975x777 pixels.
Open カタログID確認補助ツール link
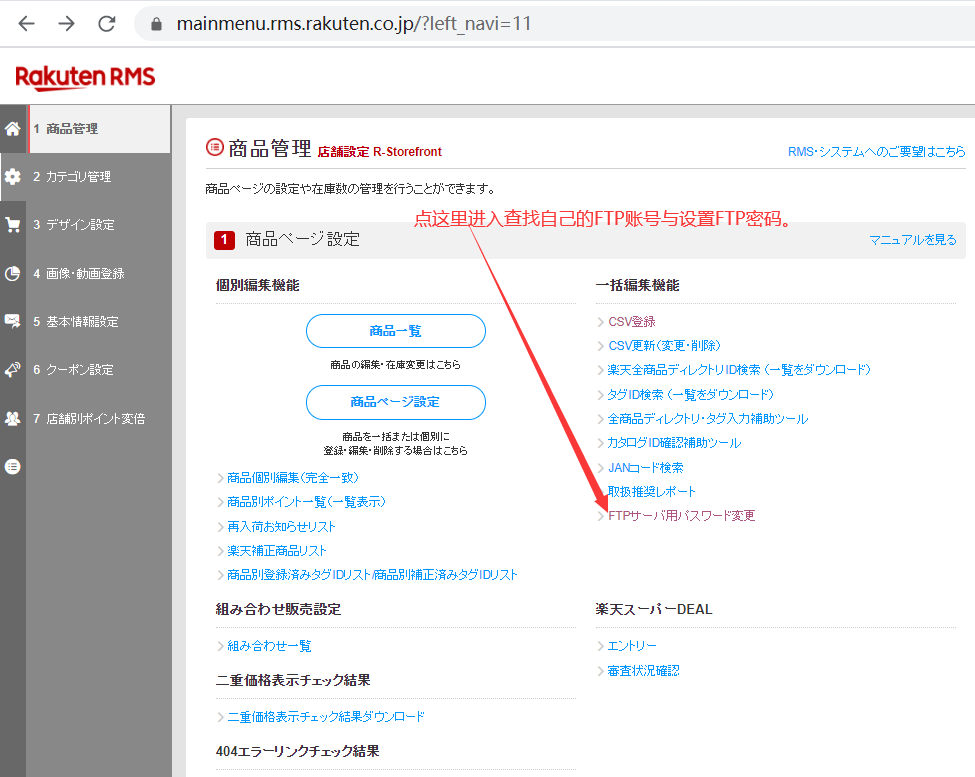(x=674, y=443)
